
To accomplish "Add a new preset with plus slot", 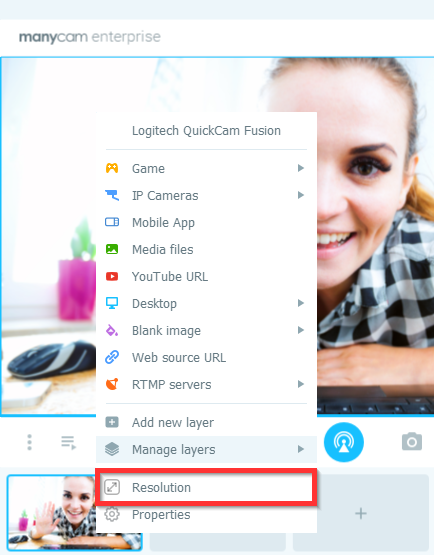I will pos(361,513).
